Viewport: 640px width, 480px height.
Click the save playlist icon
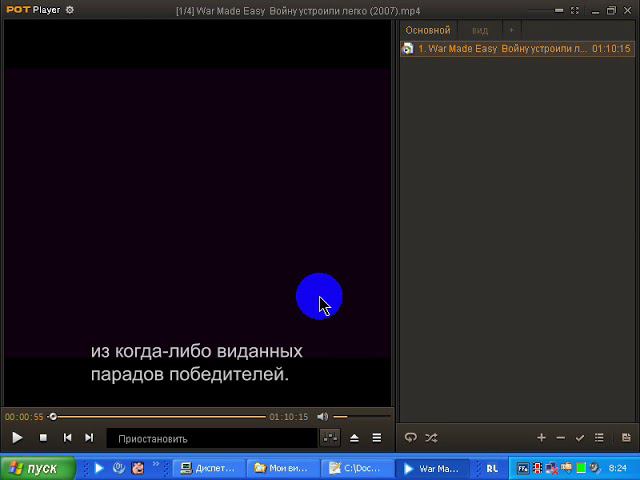[x=626, y=438]
